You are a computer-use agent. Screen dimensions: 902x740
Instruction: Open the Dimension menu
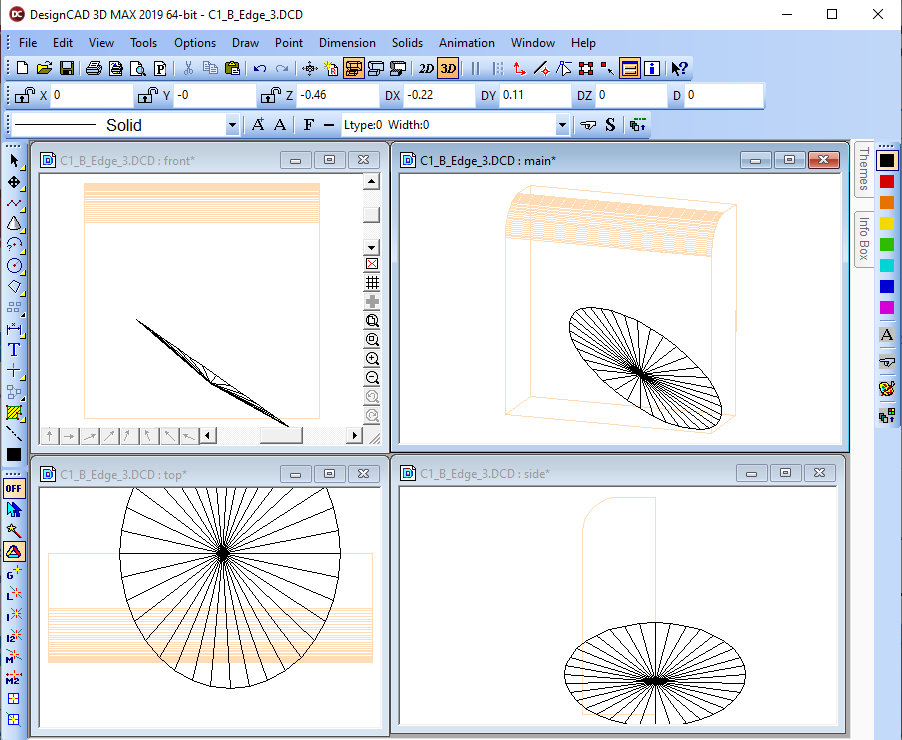coord(347,43)
